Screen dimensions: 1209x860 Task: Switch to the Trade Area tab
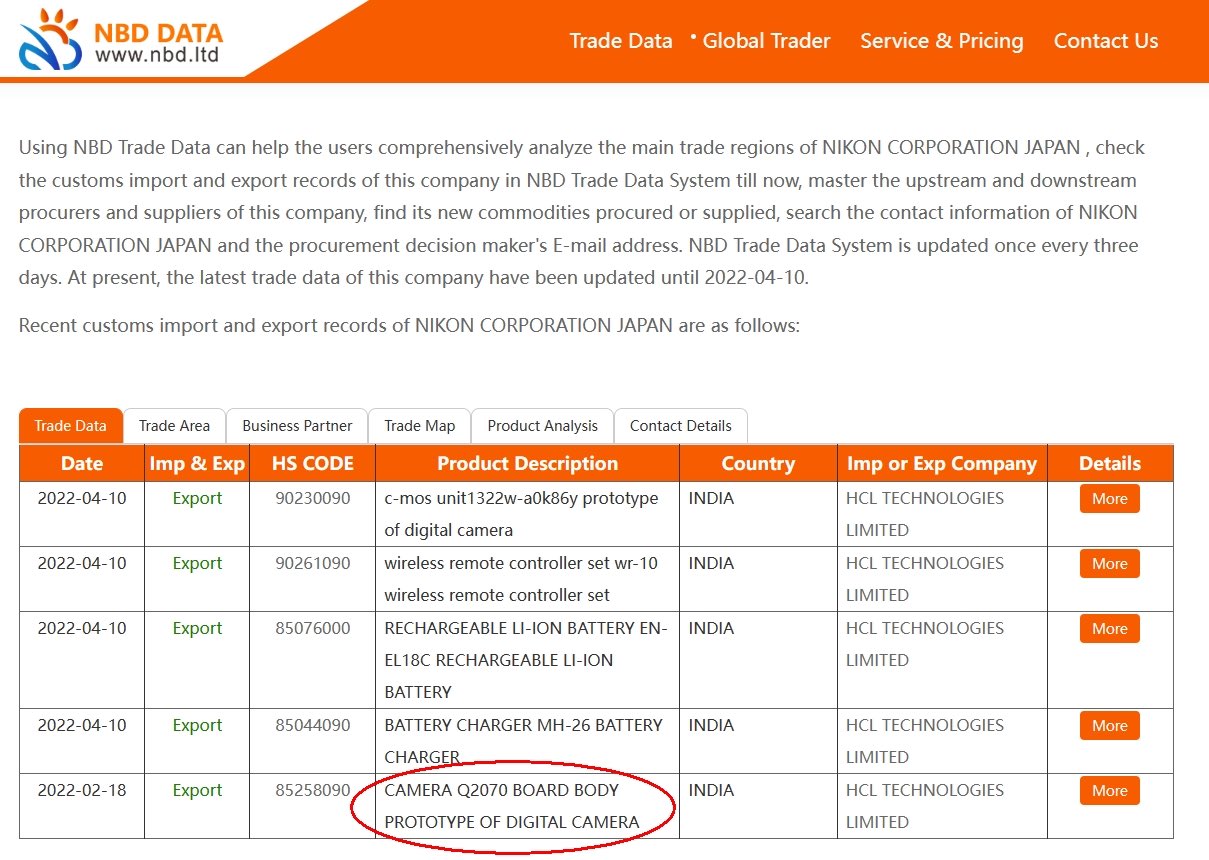click(x=174, y=426)
